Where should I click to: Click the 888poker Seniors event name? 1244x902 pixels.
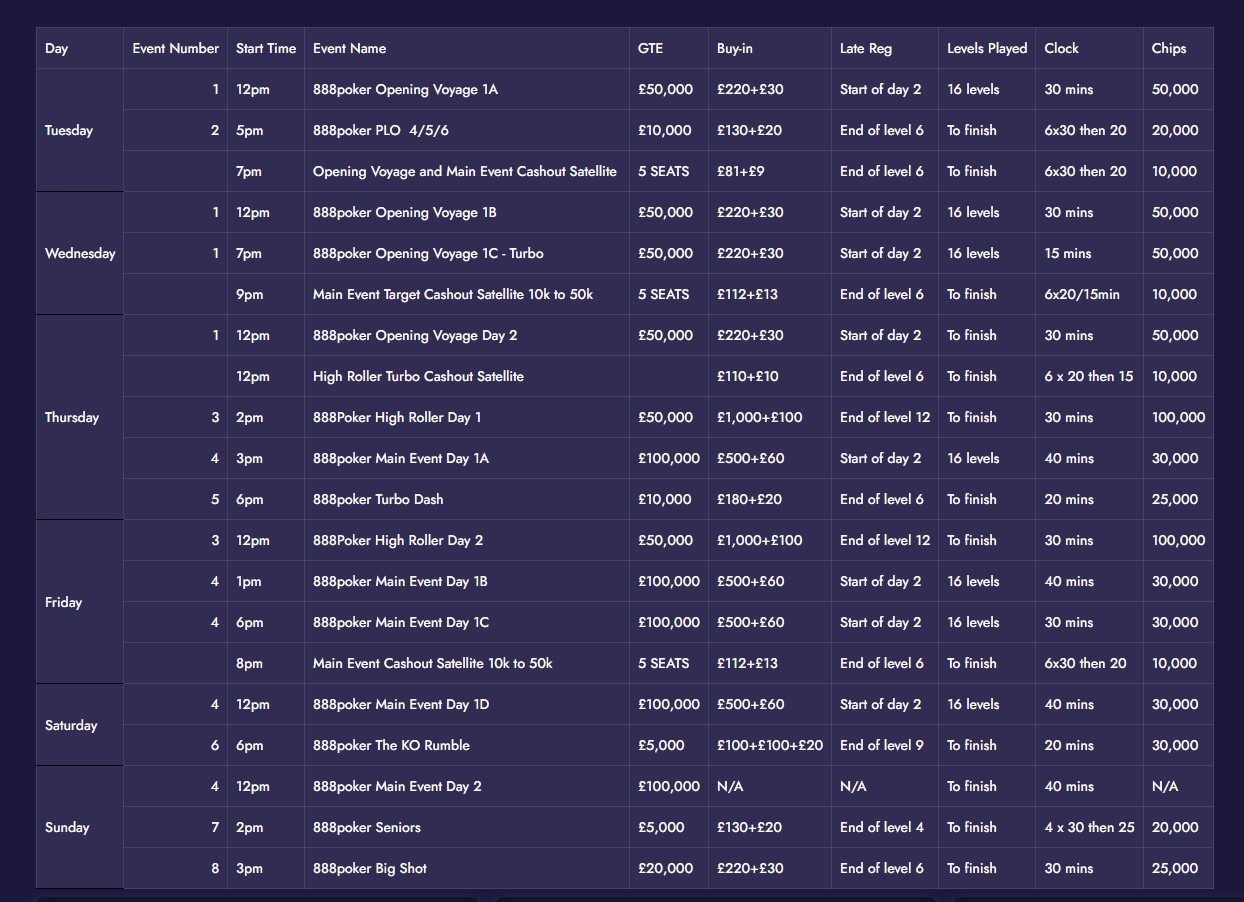click(367, 827)
